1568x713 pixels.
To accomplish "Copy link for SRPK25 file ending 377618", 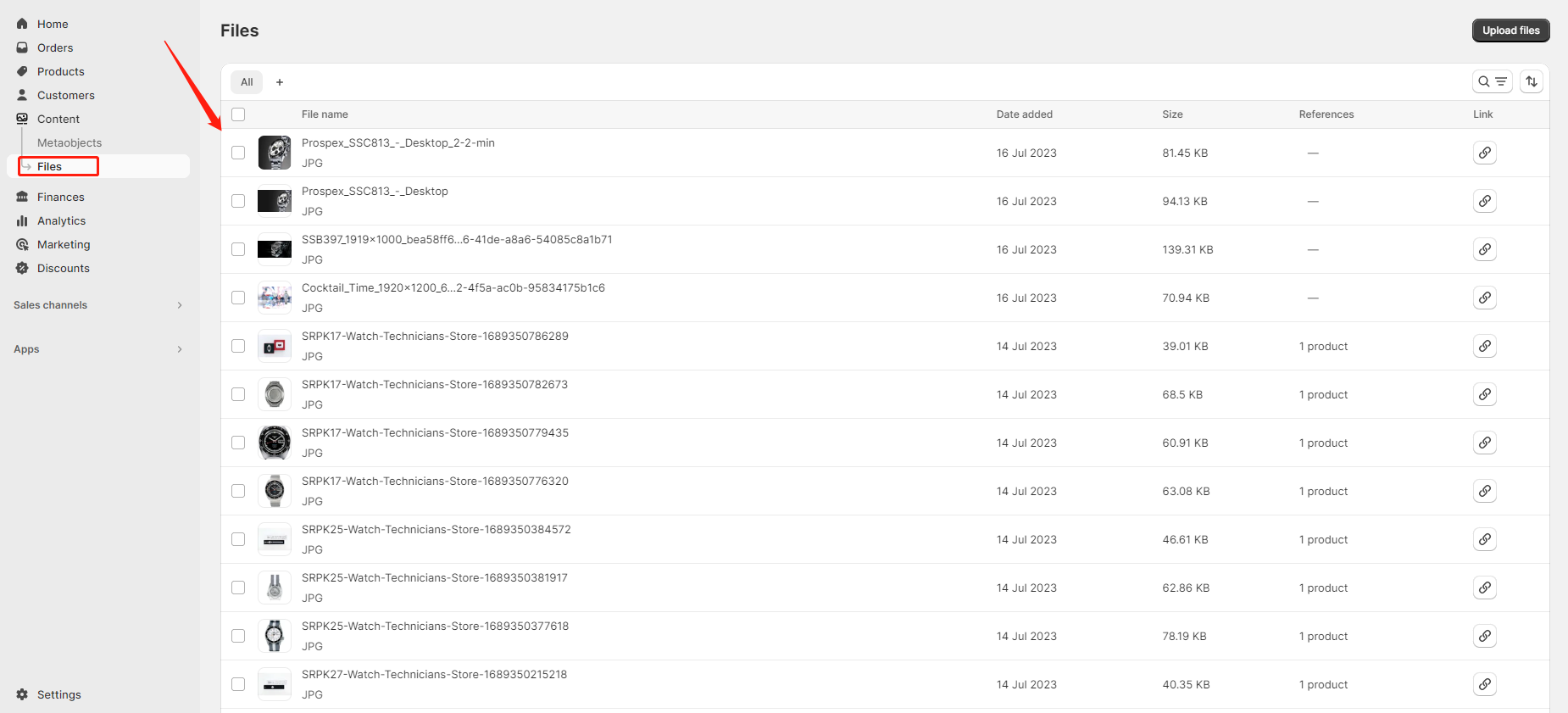I will [1484, 636].
